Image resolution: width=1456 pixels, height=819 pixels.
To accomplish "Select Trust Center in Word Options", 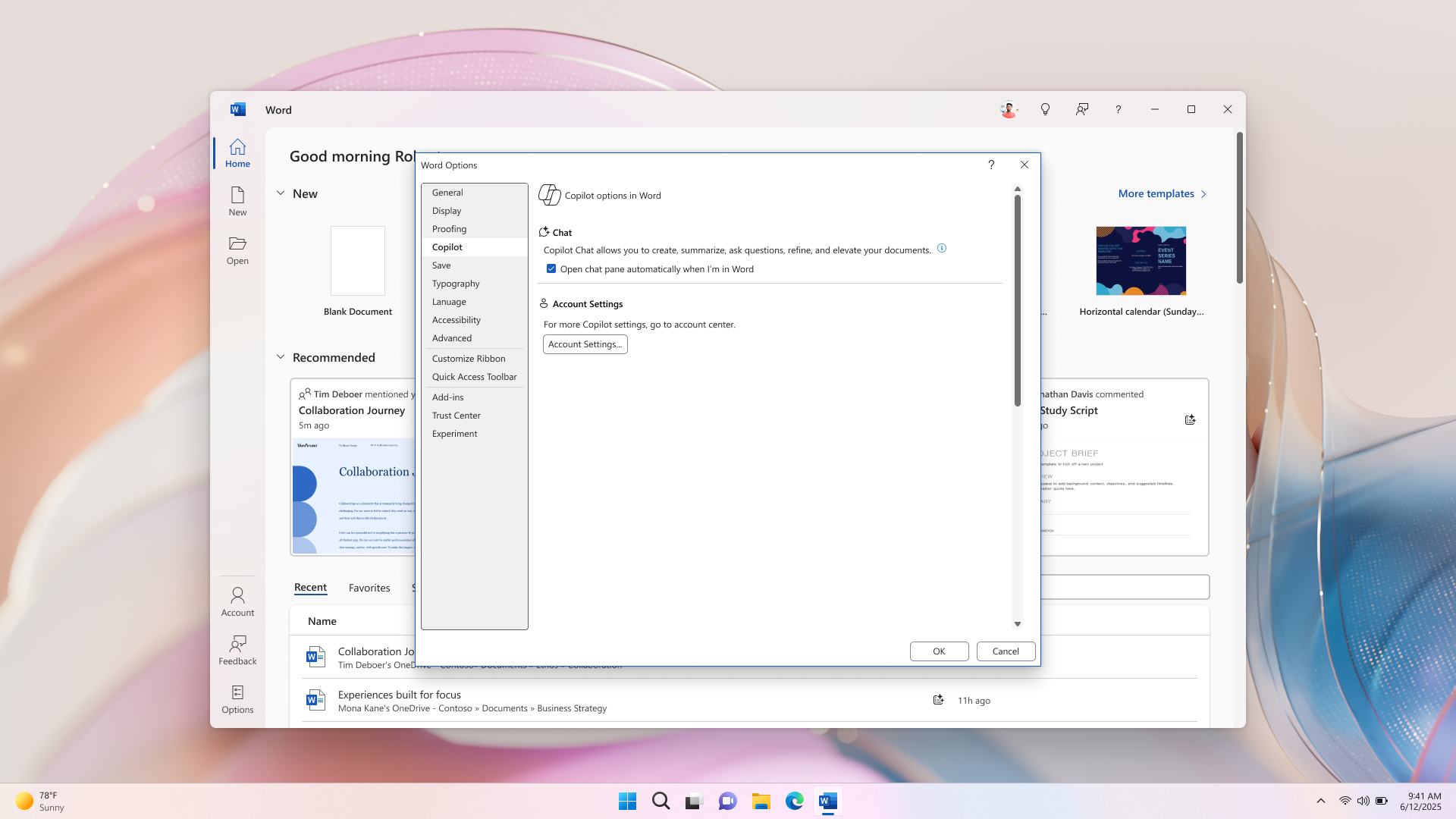I will tap(474, 416).
